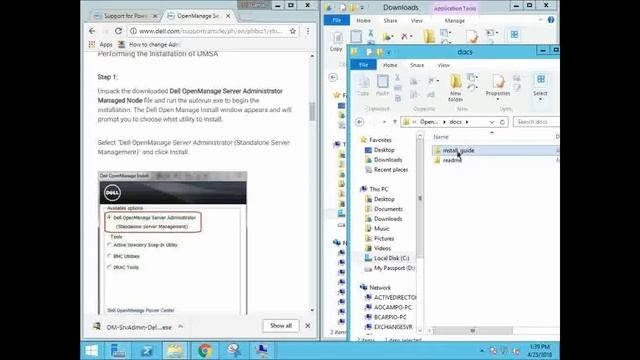Image resolution: width=640 pixels, height=360 pixels.
Task: Select Network in navigation pane
Action: point(380,287)
